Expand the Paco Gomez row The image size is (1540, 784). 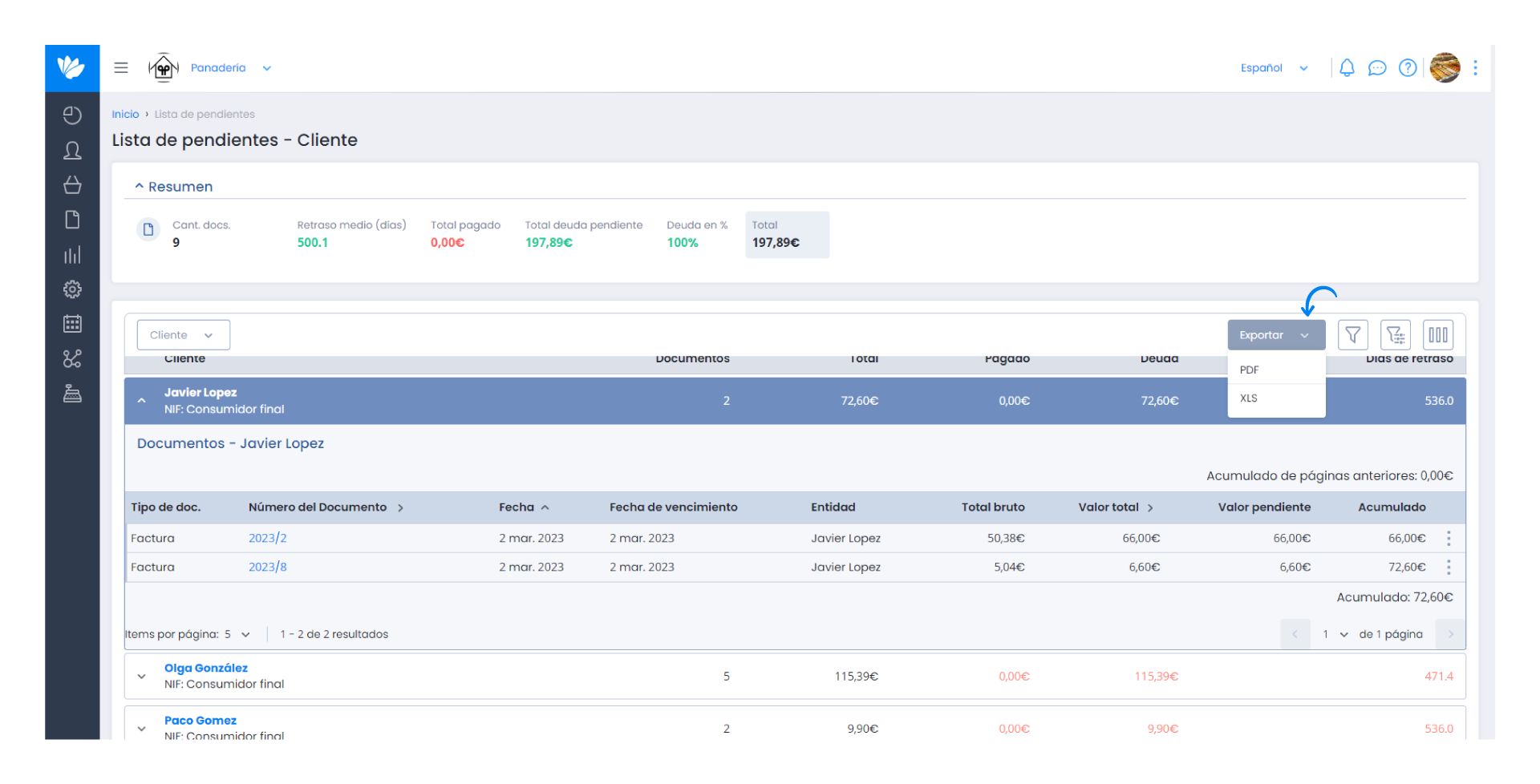coord(142,729)
